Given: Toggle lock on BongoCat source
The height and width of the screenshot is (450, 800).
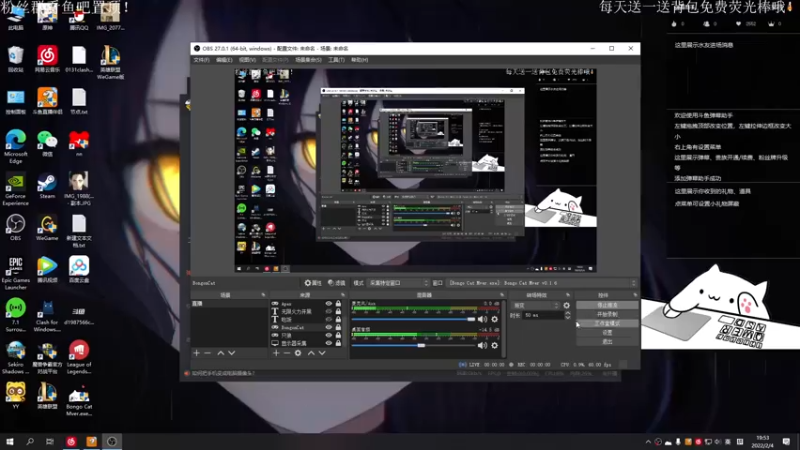Looking at the screenshot, I should (x=338, y=327).
